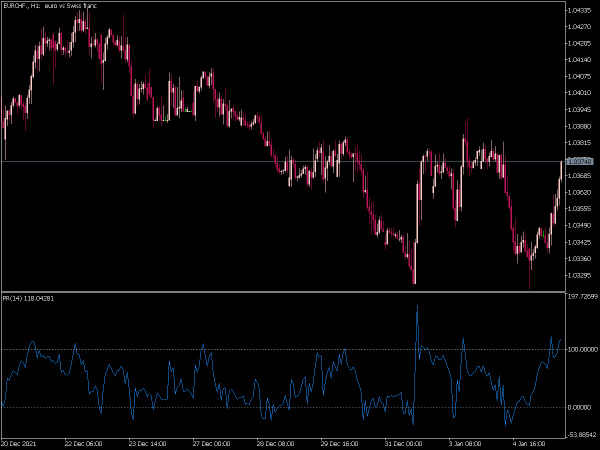600x450 pixels.
Task: Select the PR(14) indicator value label
Action: pyautogui.click(x=28, y=298)
